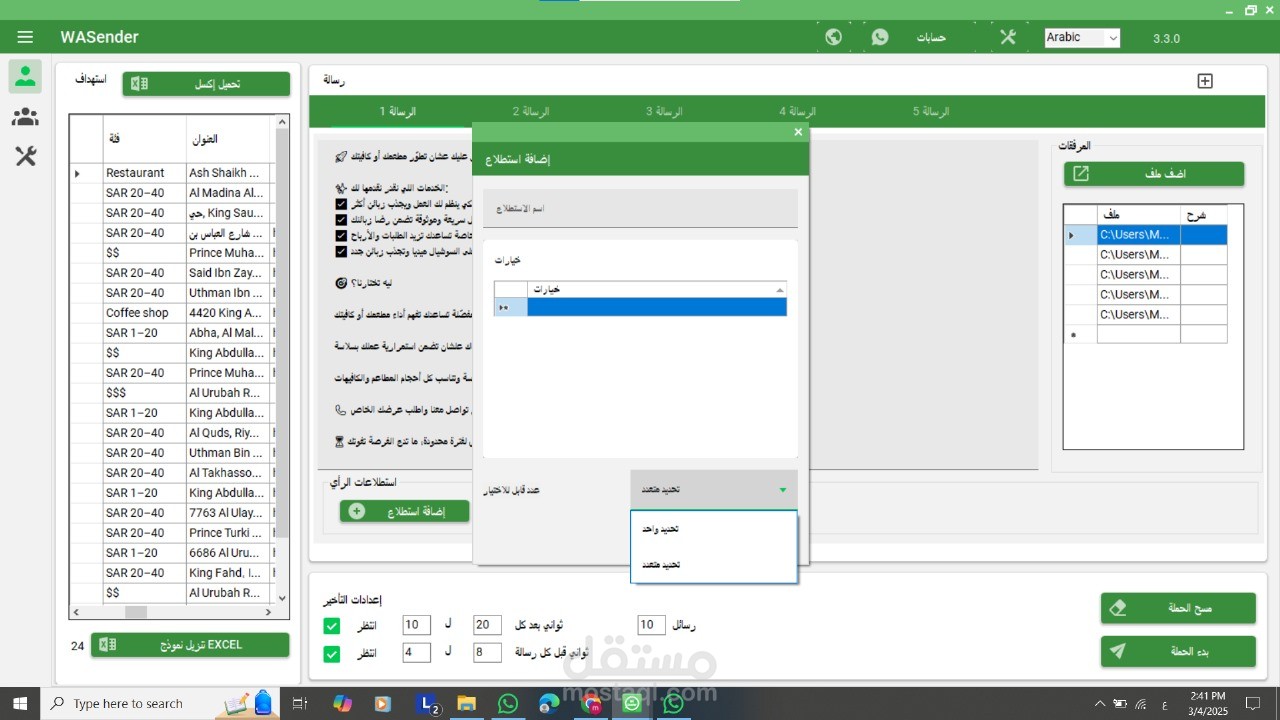The height and width of the screenshot is (720, 1280).
Task: Click the selected blue options row cell
Action: [657, 308]
